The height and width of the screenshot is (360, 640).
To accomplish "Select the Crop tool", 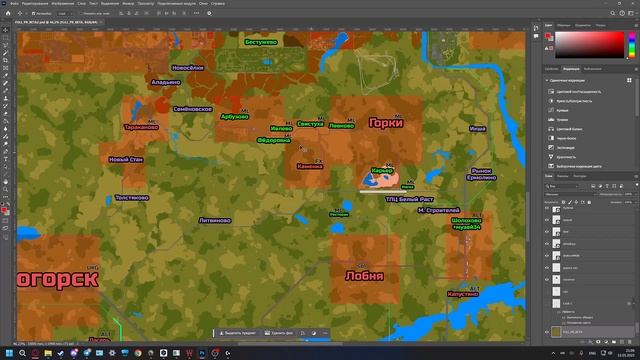I will coord(5,60).
